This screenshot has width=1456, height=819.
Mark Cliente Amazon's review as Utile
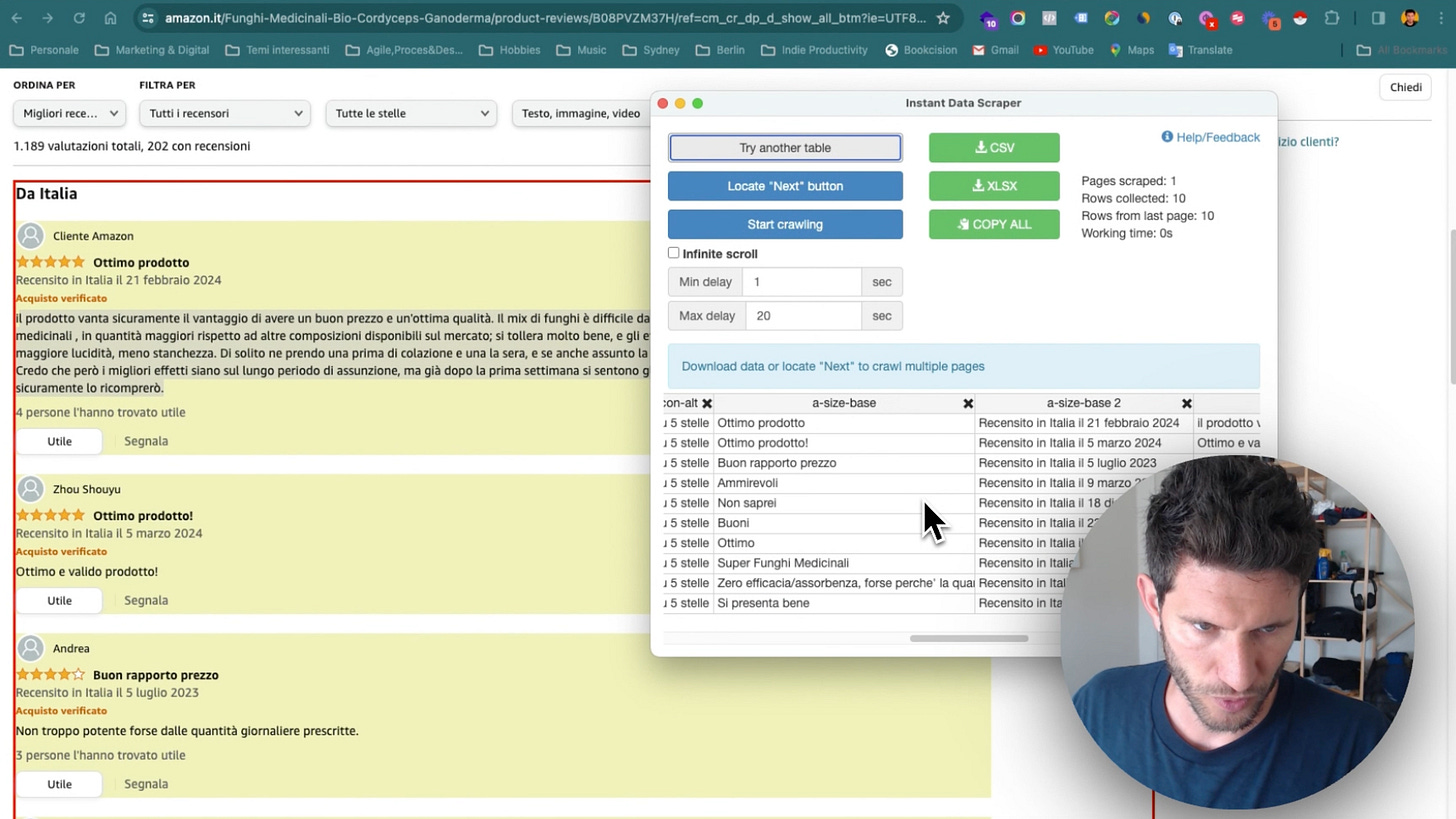coord(59,441)
